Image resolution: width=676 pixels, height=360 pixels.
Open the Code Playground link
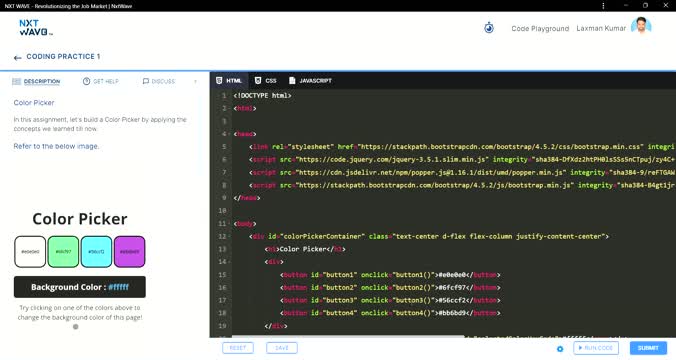pos(540,28)
